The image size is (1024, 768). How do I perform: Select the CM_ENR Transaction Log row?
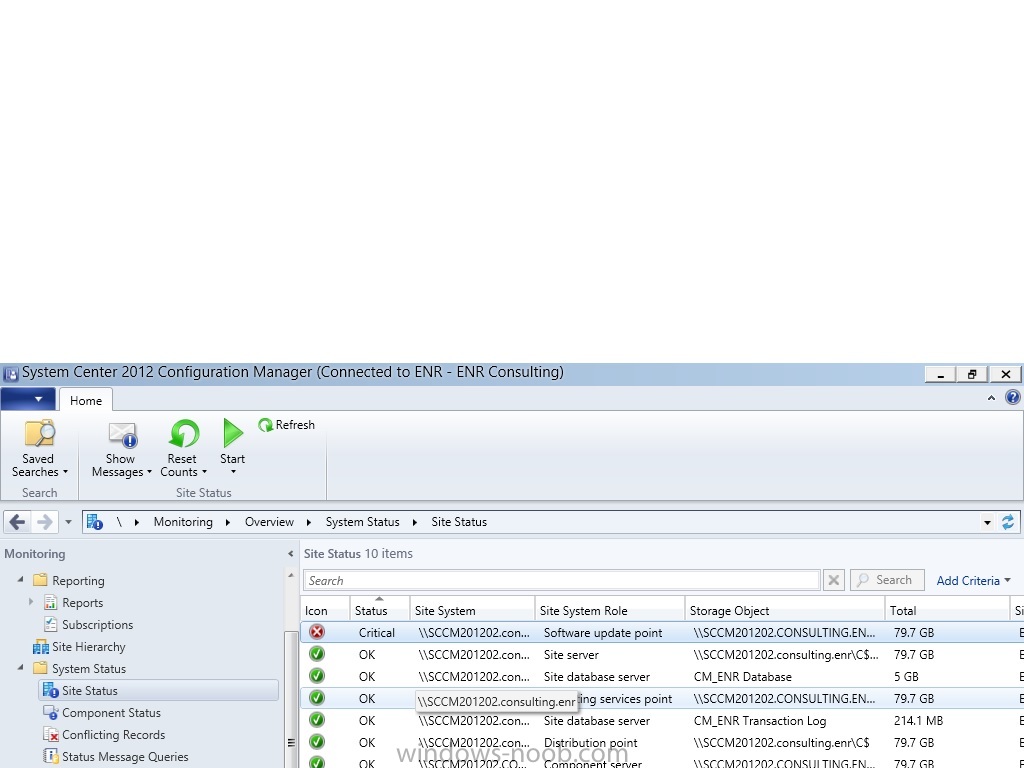tap(662, 721)
